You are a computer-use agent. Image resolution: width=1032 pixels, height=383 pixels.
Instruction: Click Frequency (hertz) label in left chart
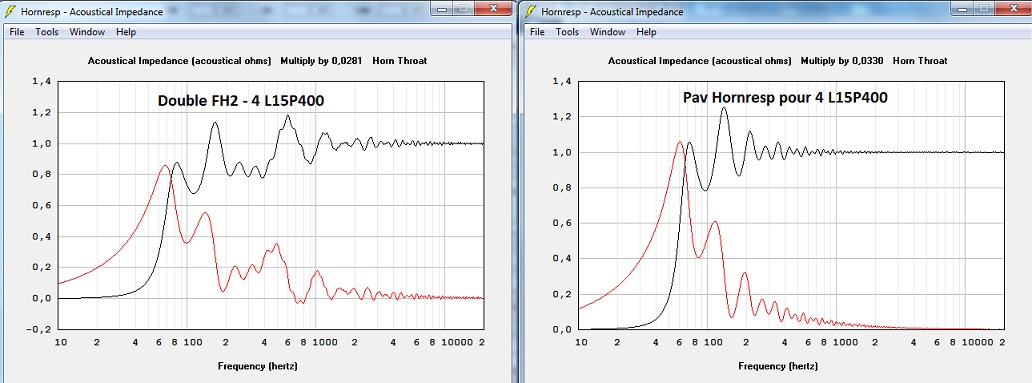point(253,366)
